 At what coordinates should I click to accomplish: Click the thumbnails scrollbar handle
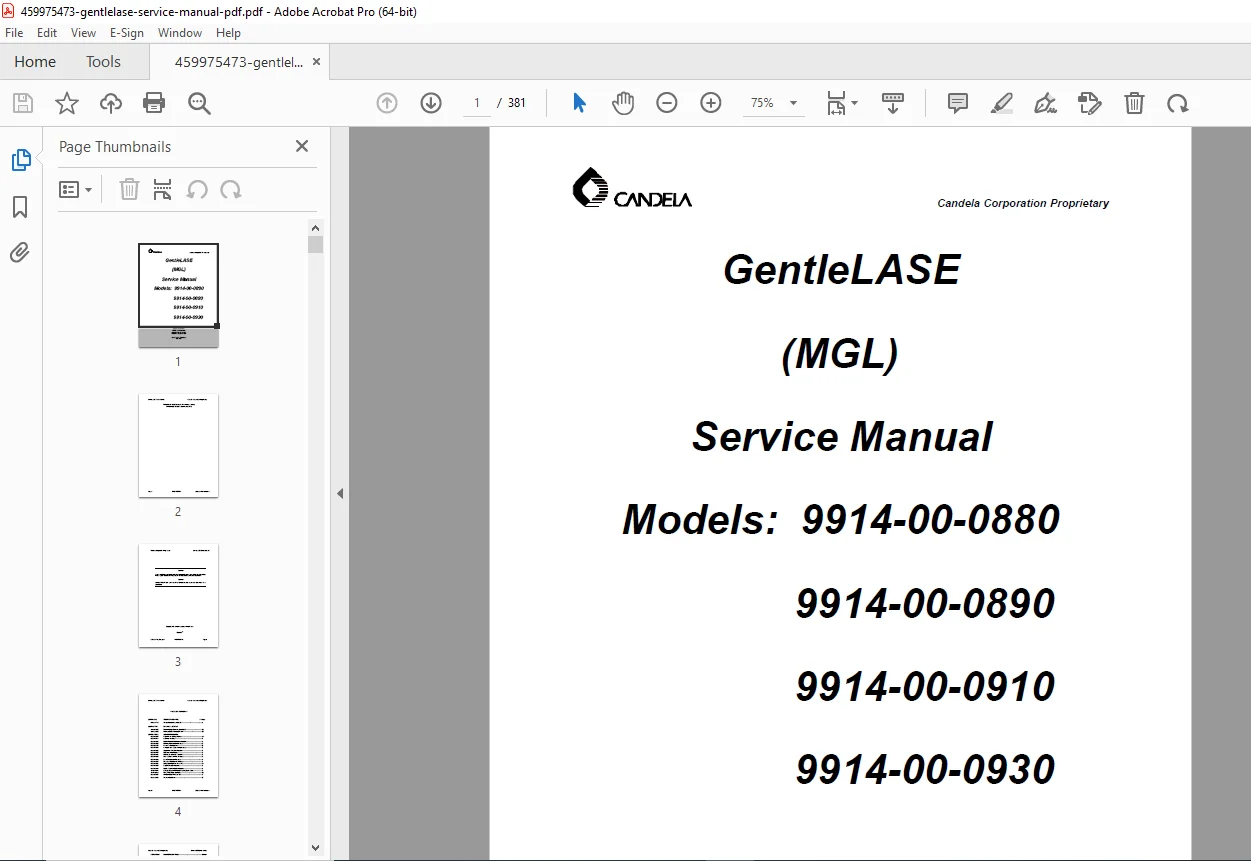[316, 245]
